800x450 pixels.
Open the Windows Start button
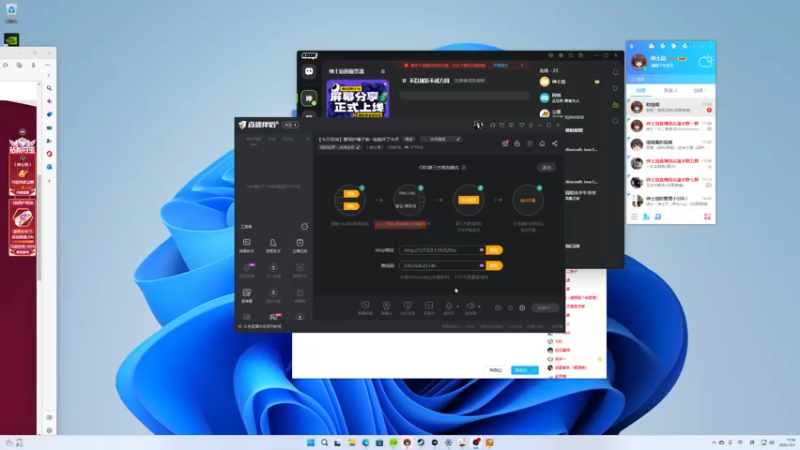tap(311, 442)
